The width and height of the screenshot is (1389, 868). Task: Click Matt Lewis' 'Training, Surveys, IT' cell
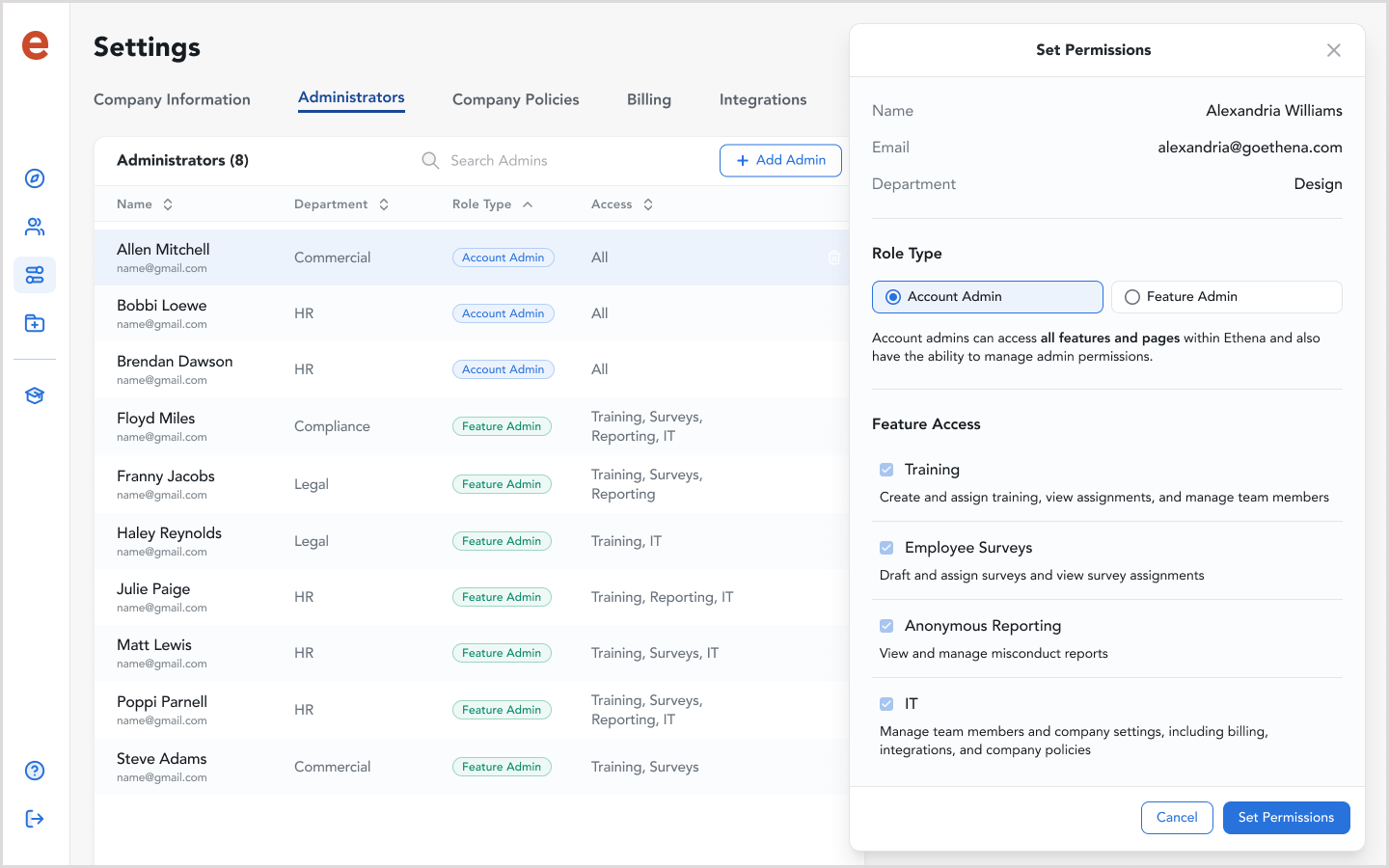coord(655,653)
